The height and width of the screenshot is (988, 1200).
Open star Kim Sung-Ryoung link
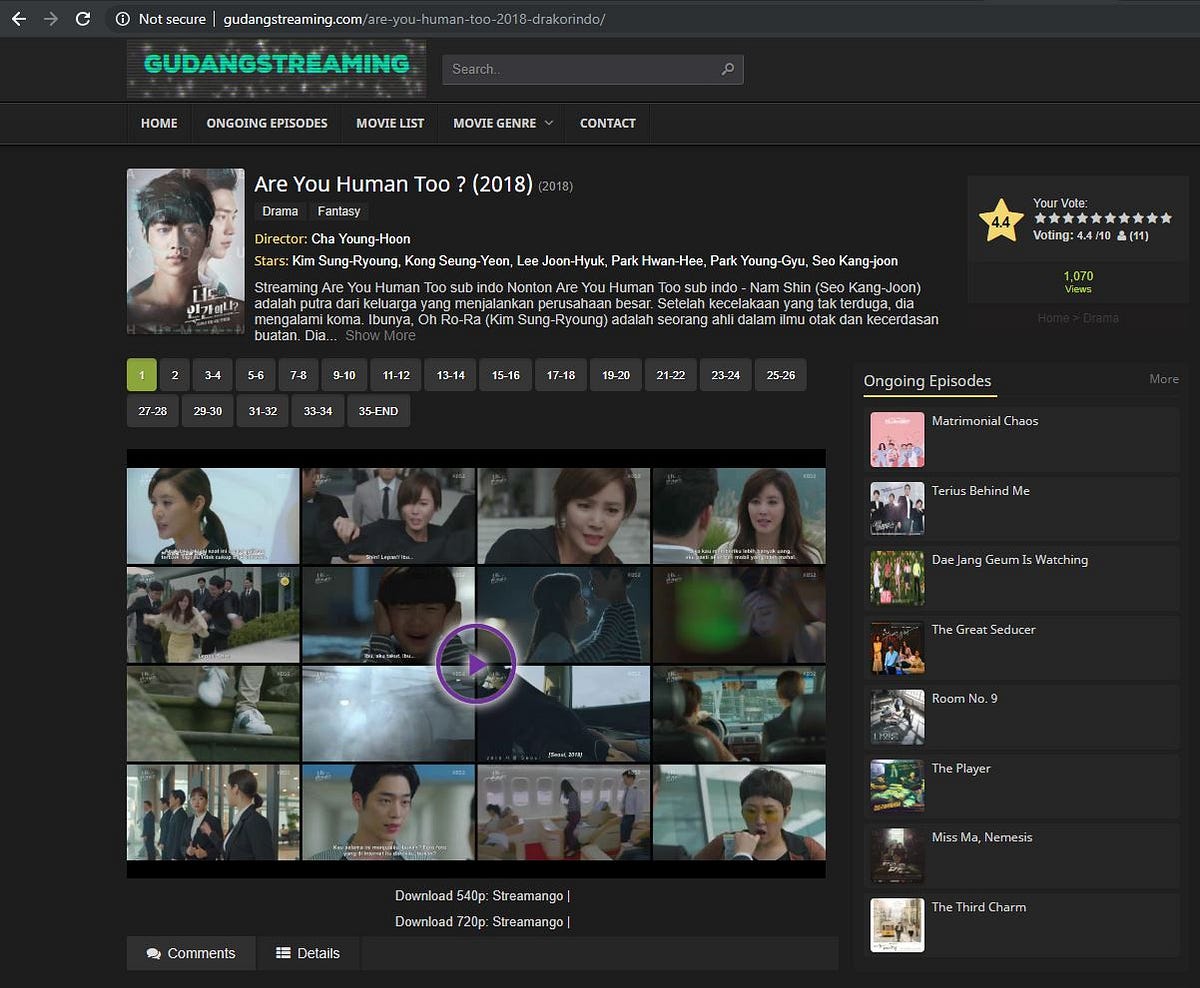(x=346, y=261)
